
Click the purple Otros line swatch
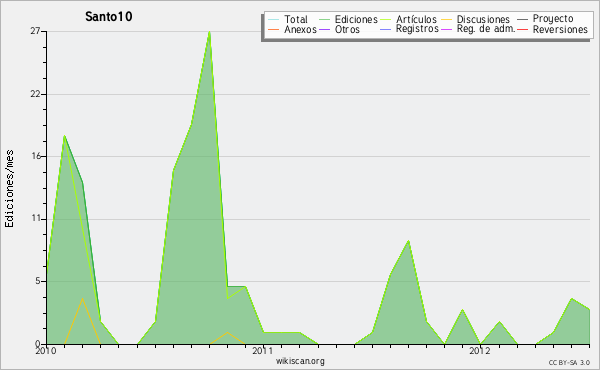[x=324, y=29]
